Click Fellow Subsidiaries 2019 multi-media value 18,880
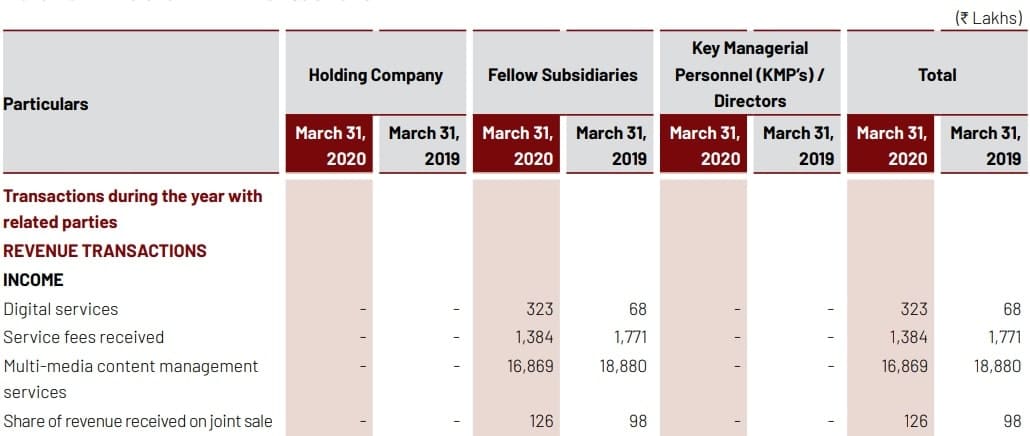The image size is (1030, 436). [x=622, y=366]
